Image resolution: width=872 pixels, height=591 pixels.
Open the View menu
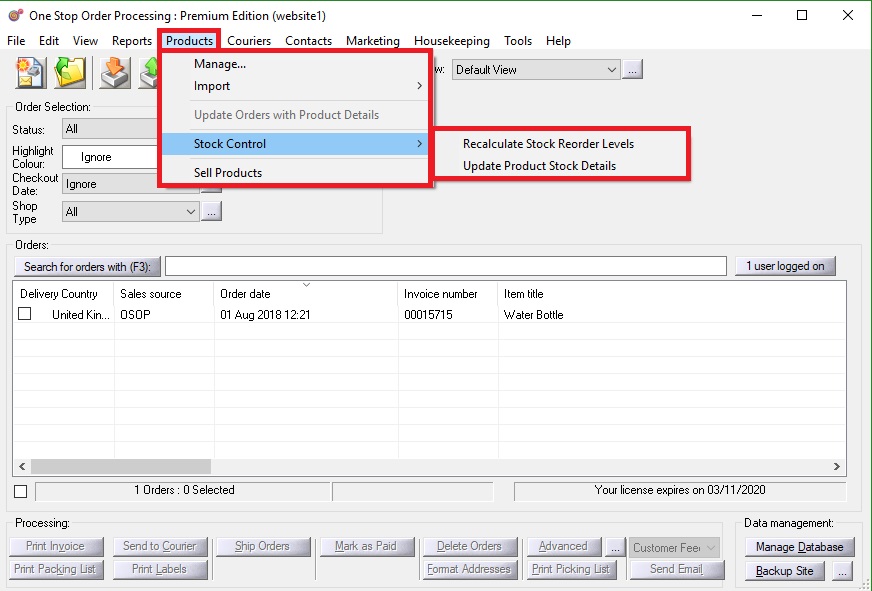click(x=85, y=41)
